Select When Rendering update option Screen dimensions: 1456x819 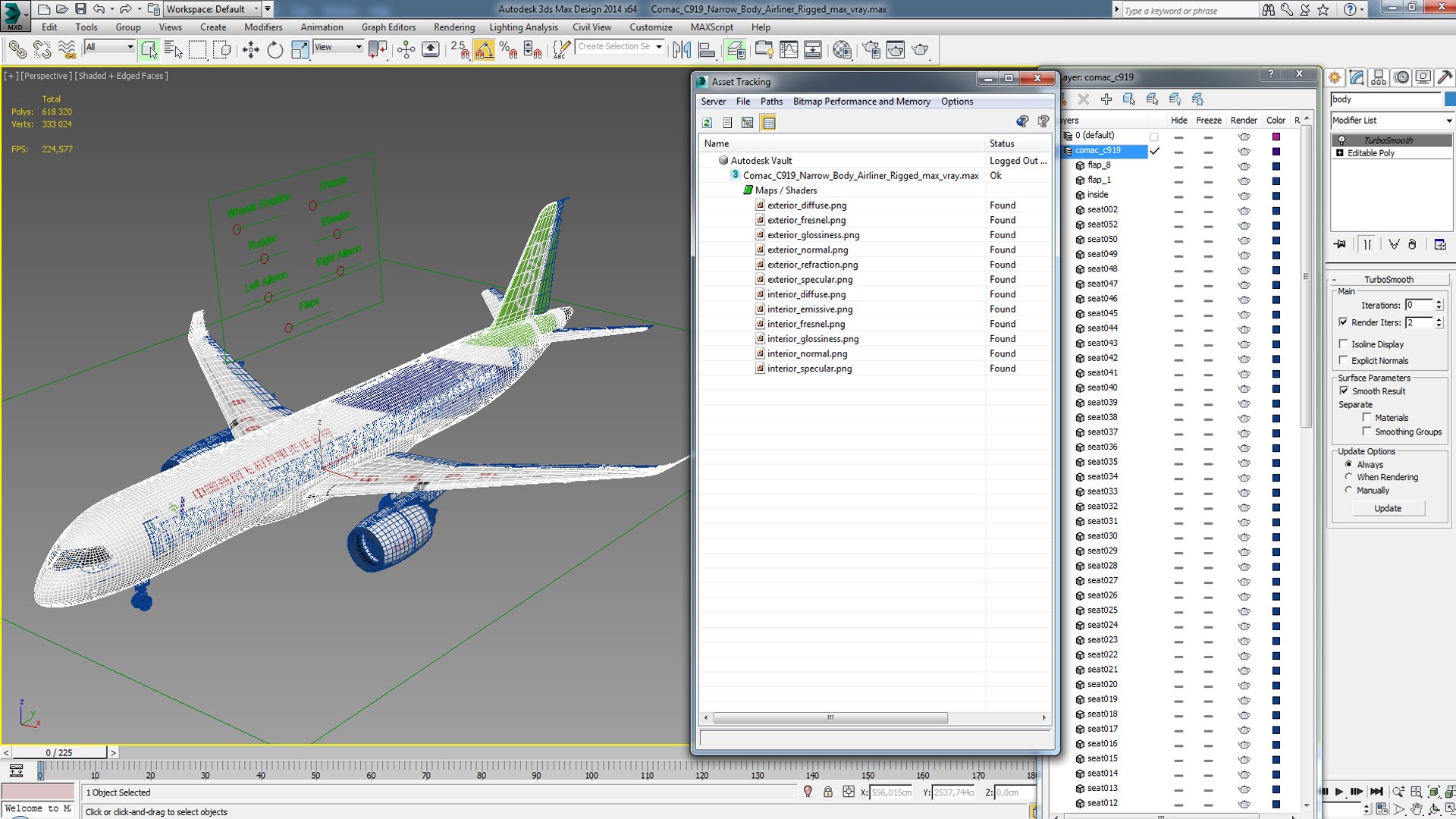[1348, 477]
